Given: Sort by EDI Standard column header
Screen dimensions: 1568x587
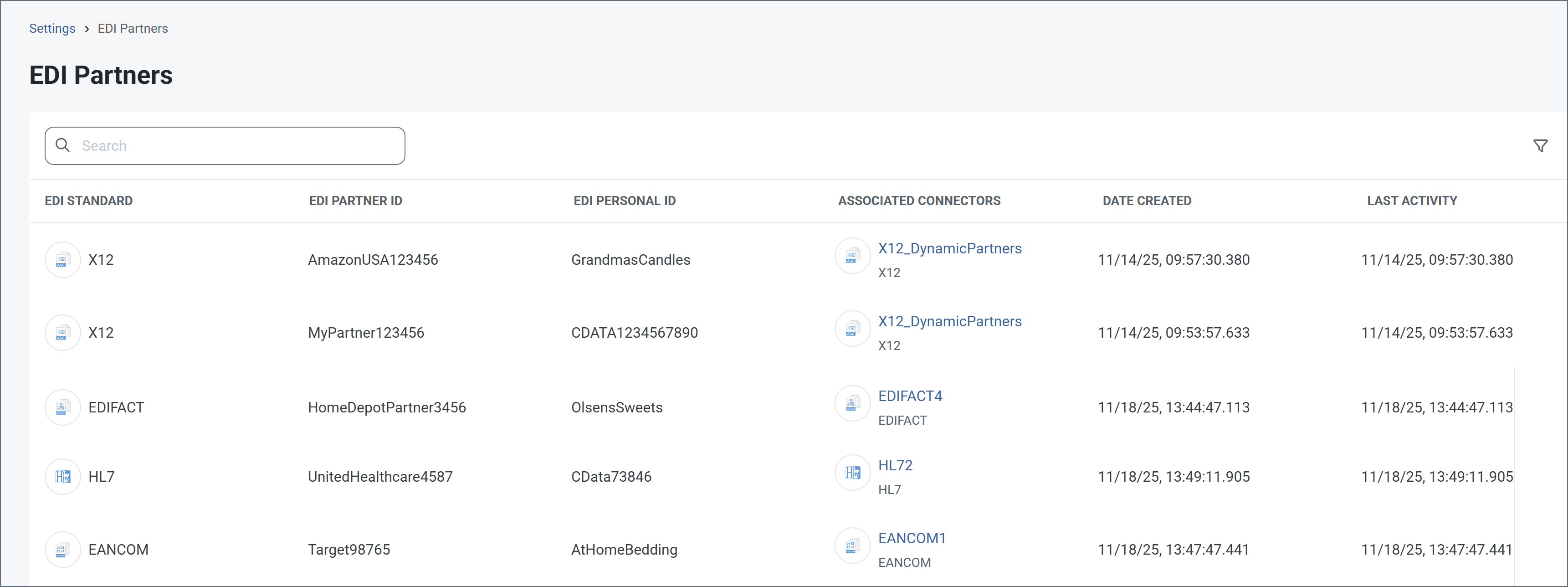Looking at the screenshot, I should [88, 201].
